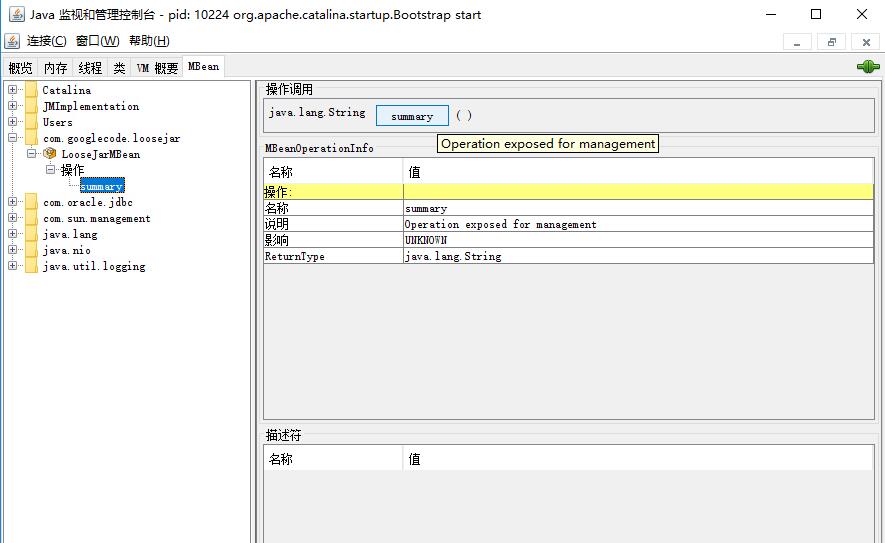Expand the Catalina tree node
885x543 pixels.
13,90
